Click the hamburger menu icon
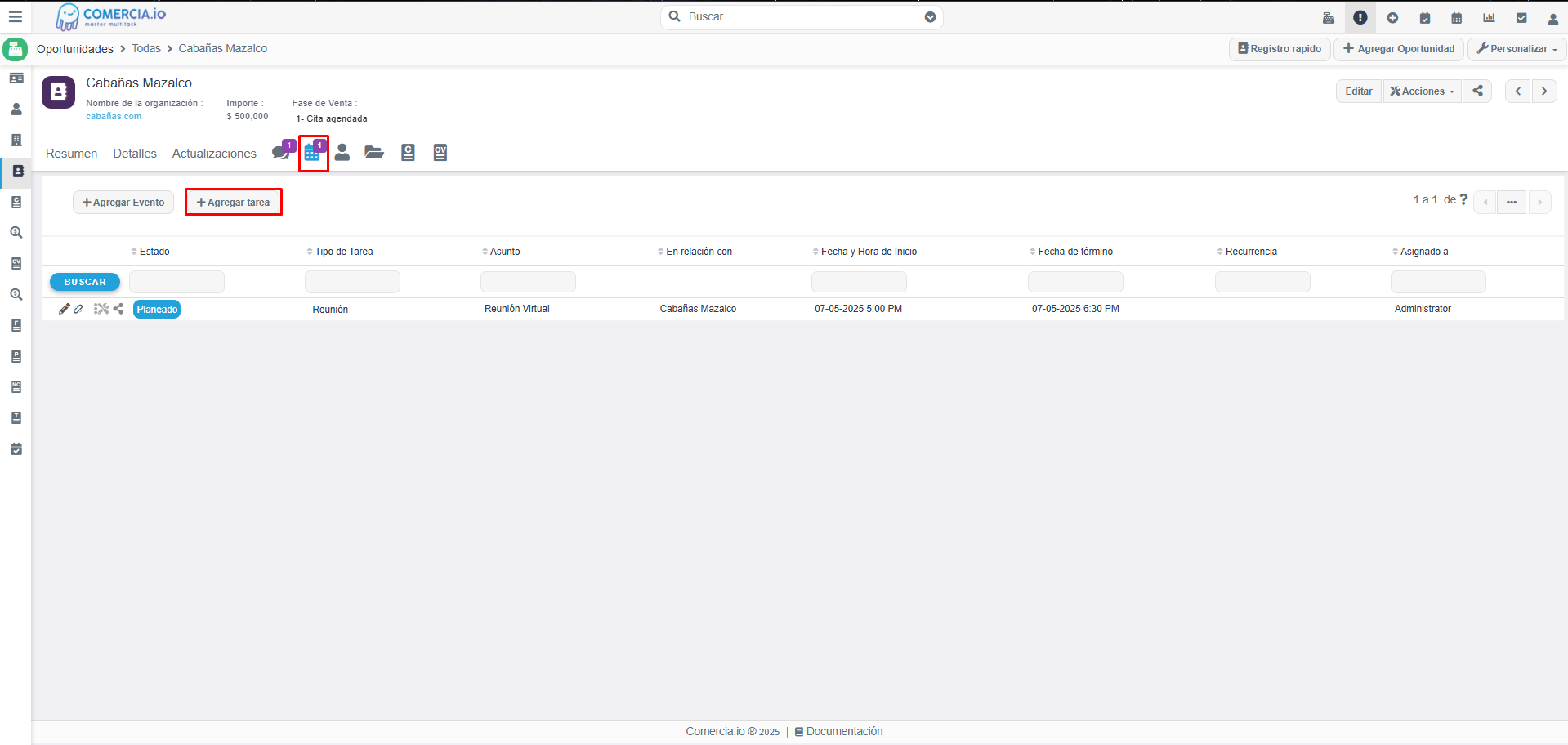Screen dimensions: 1568x745 click(16, 16)
